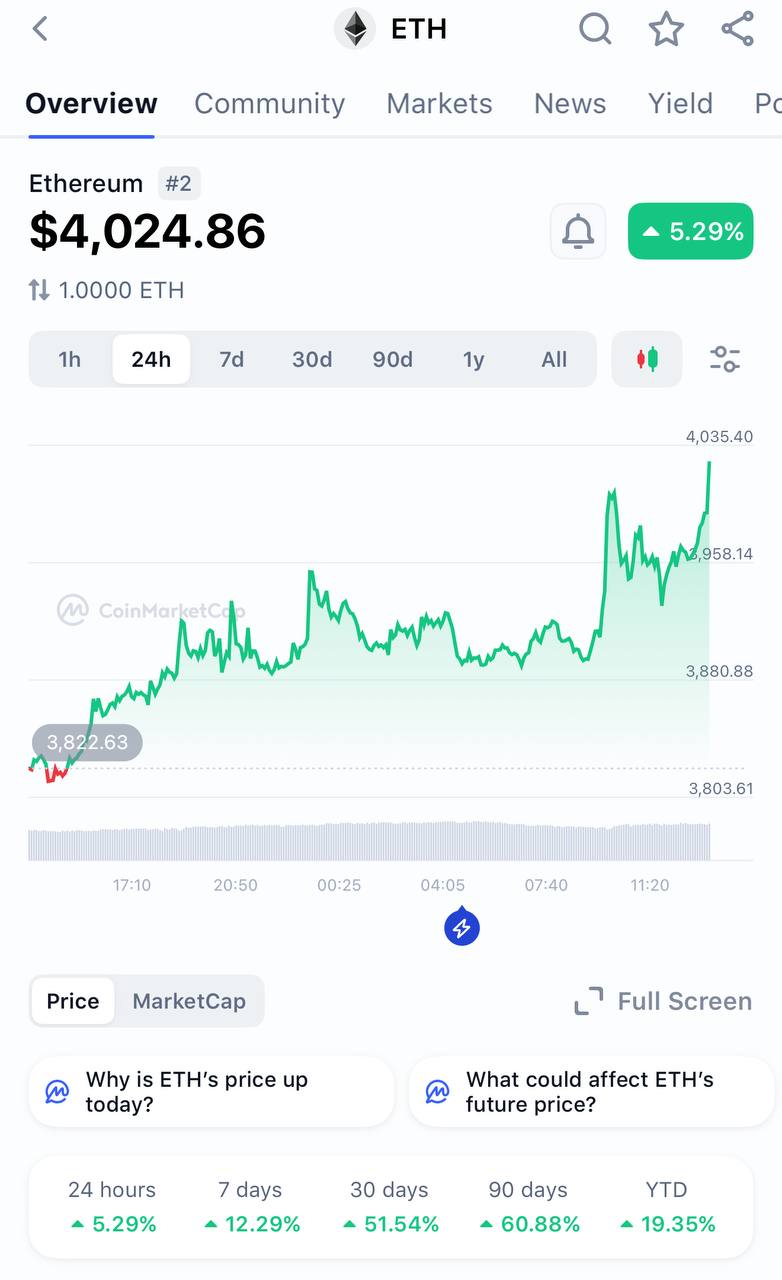Image resolution: width=782 pixels, height=1280 pixels.
Task: Open search with the magnifier icon
Action: (595, 29)
